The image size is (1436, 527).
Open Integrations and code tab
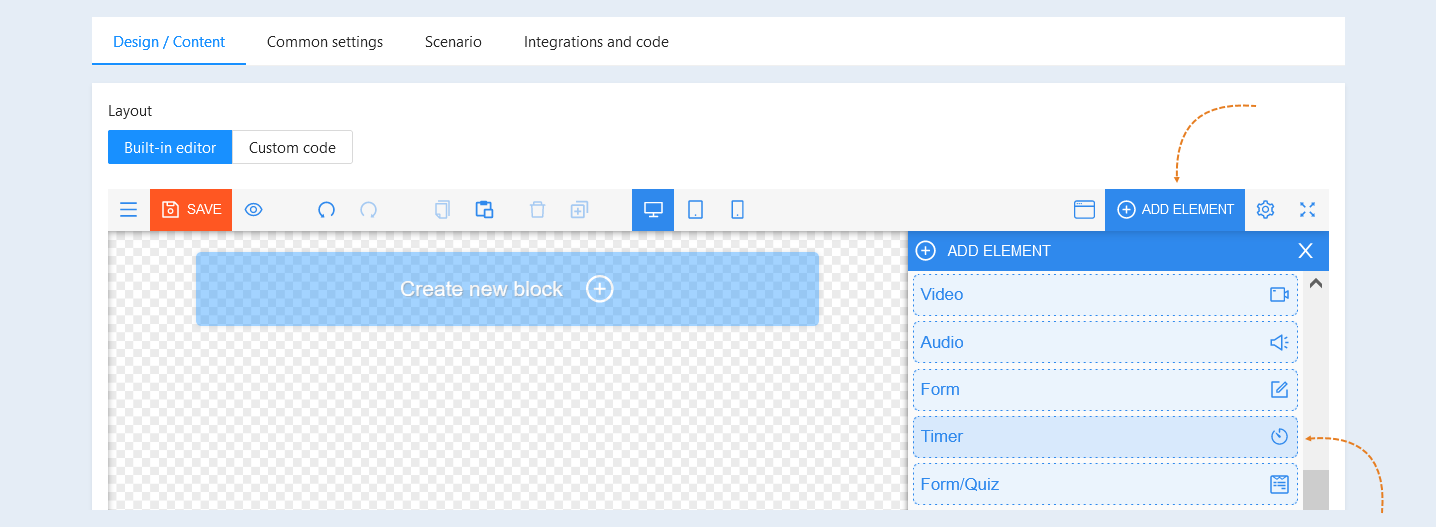(596, 42)
